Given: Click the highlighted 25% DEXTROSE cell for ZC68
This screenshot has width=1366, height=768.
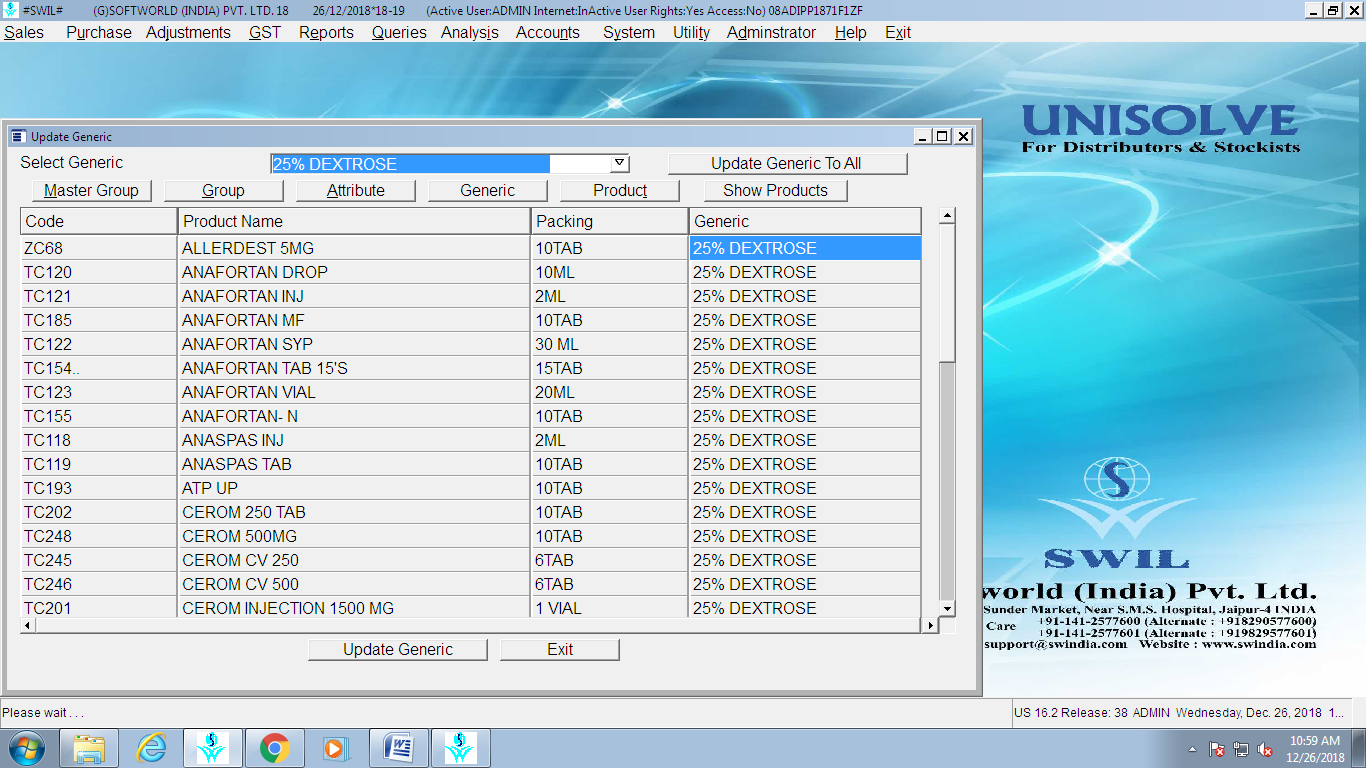Looking at the screenshot, I should [805, 248].
